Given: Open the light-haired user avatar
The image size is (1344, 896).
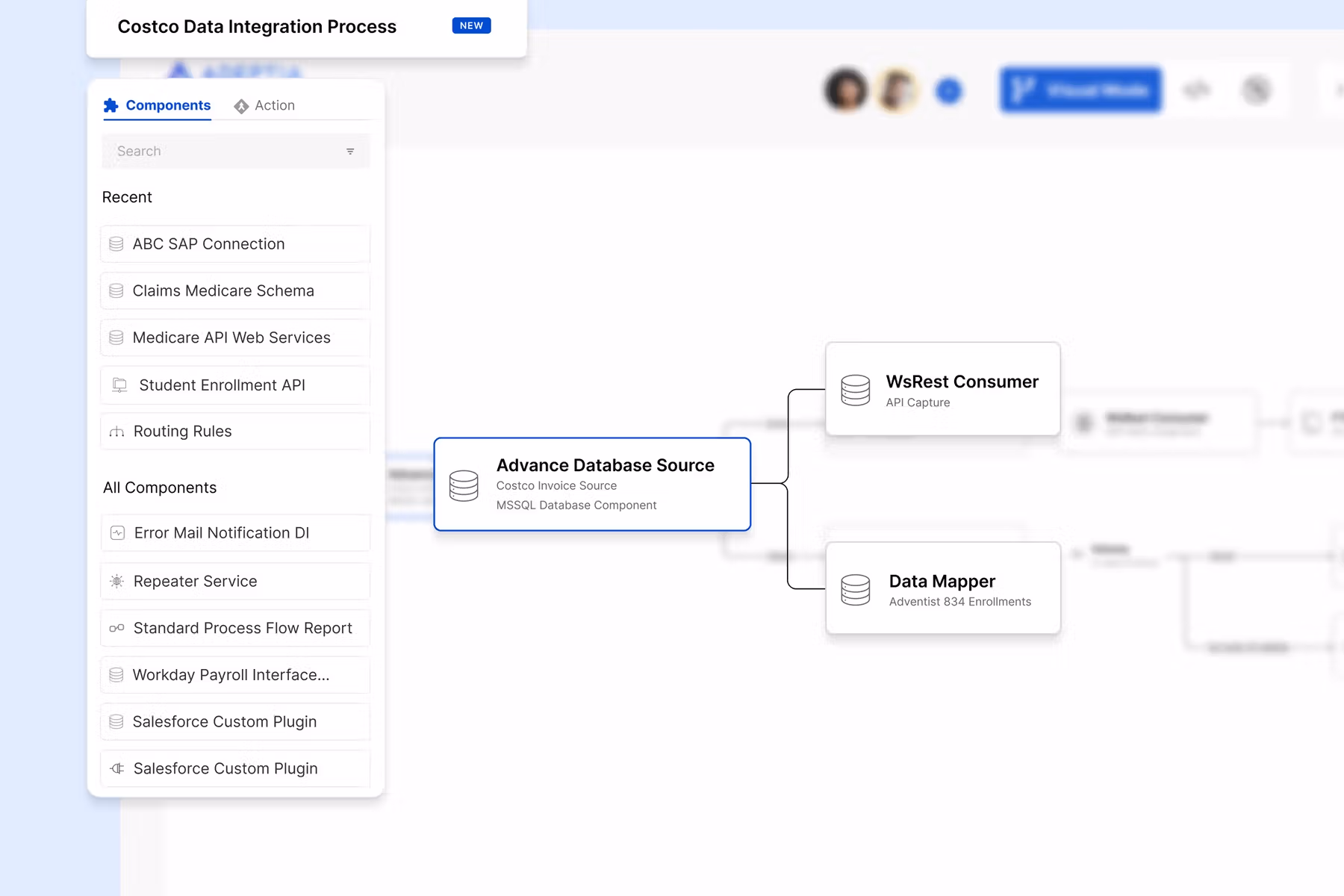Looking at the screenshot, I should point(897,90).
